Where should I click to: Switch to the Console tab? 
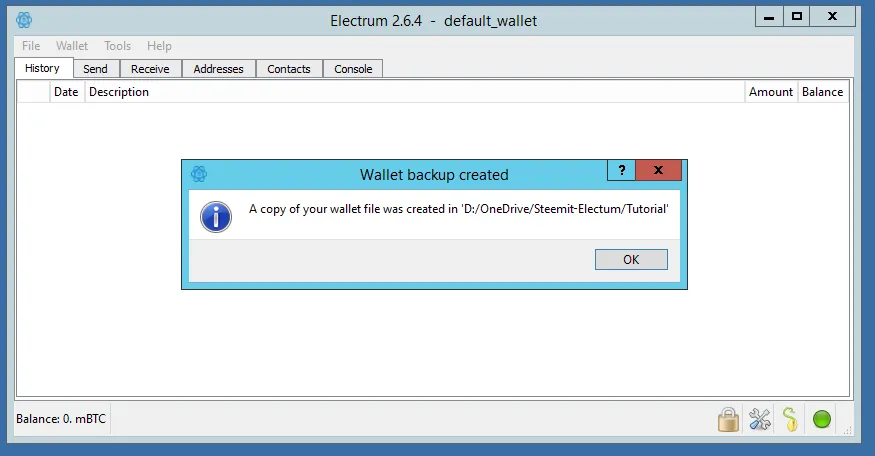[x=353, y=69]
